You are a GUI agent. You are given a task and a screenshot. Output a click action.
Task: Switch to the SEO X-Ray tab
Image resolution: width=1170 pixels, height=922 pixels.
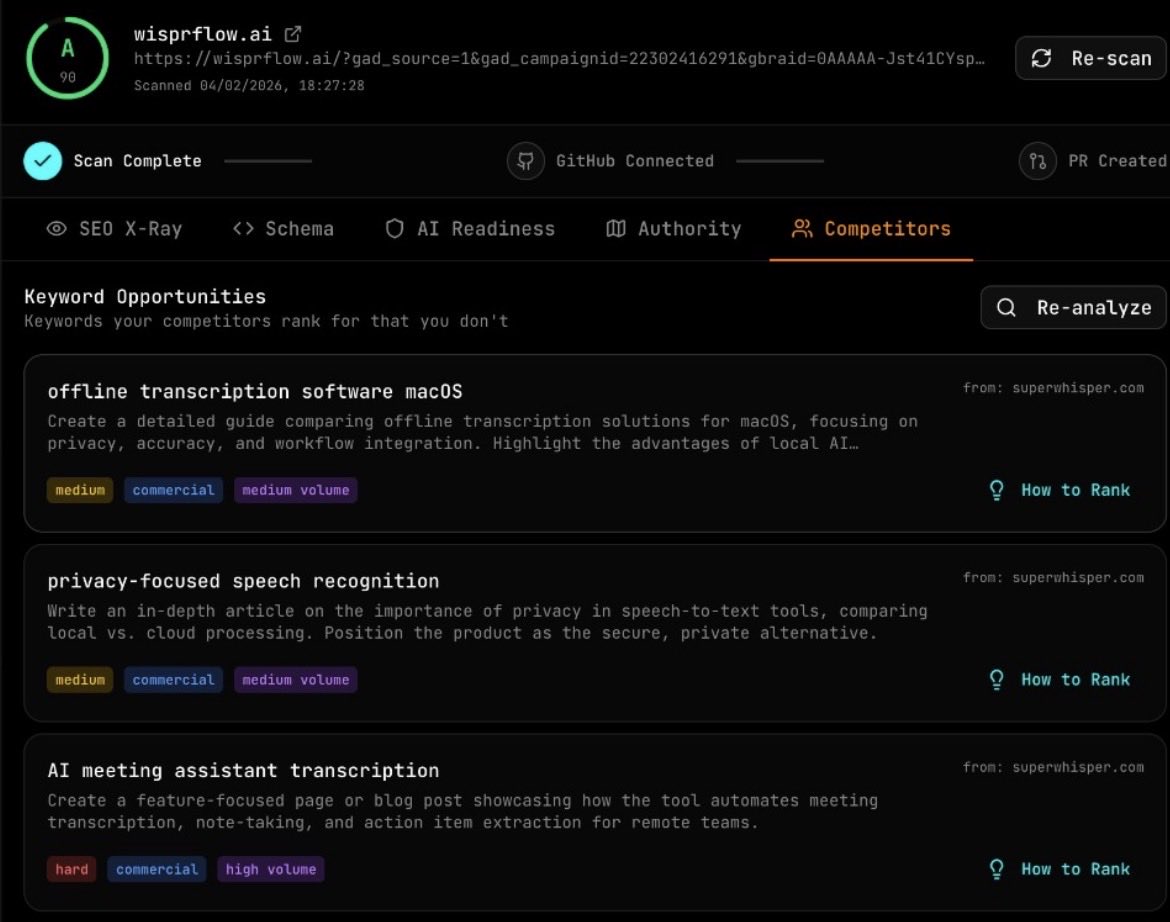point(114,229)
